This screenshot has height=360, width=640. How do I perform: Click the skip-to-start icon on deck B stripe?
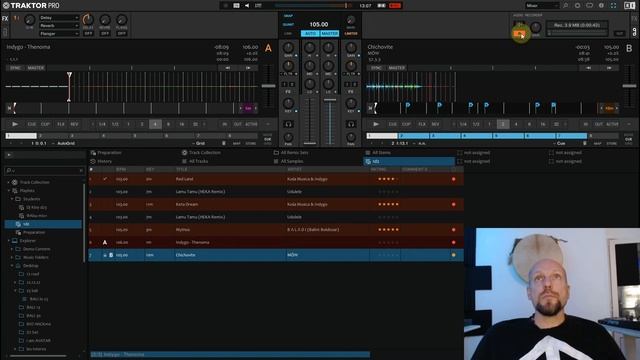click(370, 108)
